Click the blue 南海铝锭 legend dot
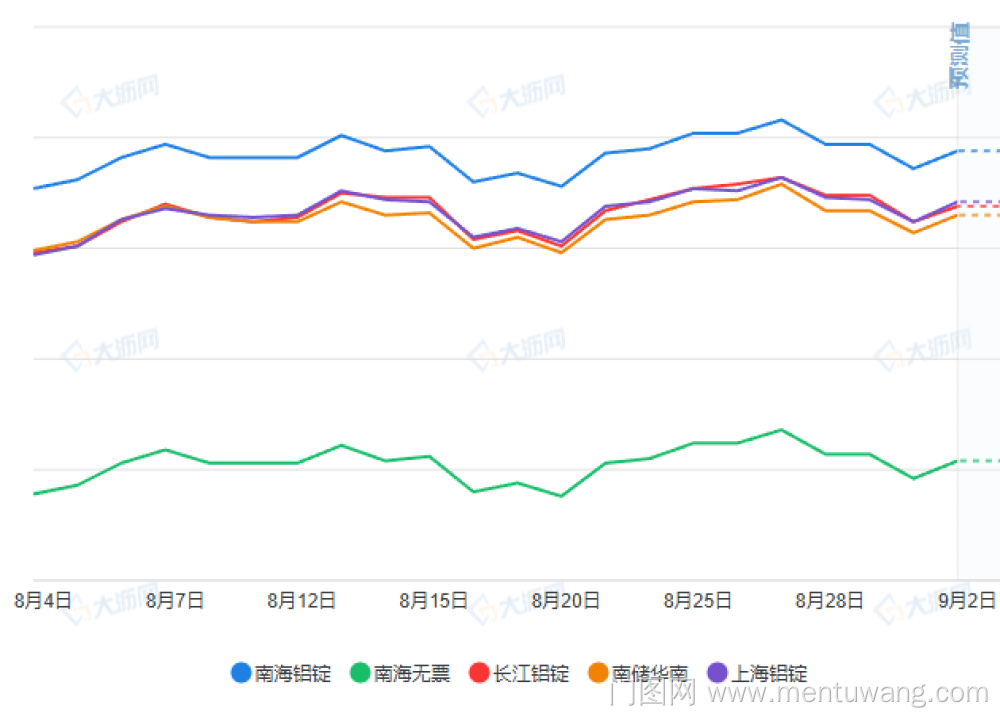The width and height of the screenshot is (1000, 717). (x=241, y=673)
